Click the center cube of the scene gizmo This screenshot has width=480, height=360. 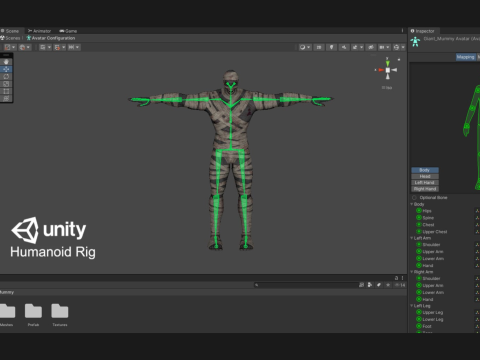388,70
